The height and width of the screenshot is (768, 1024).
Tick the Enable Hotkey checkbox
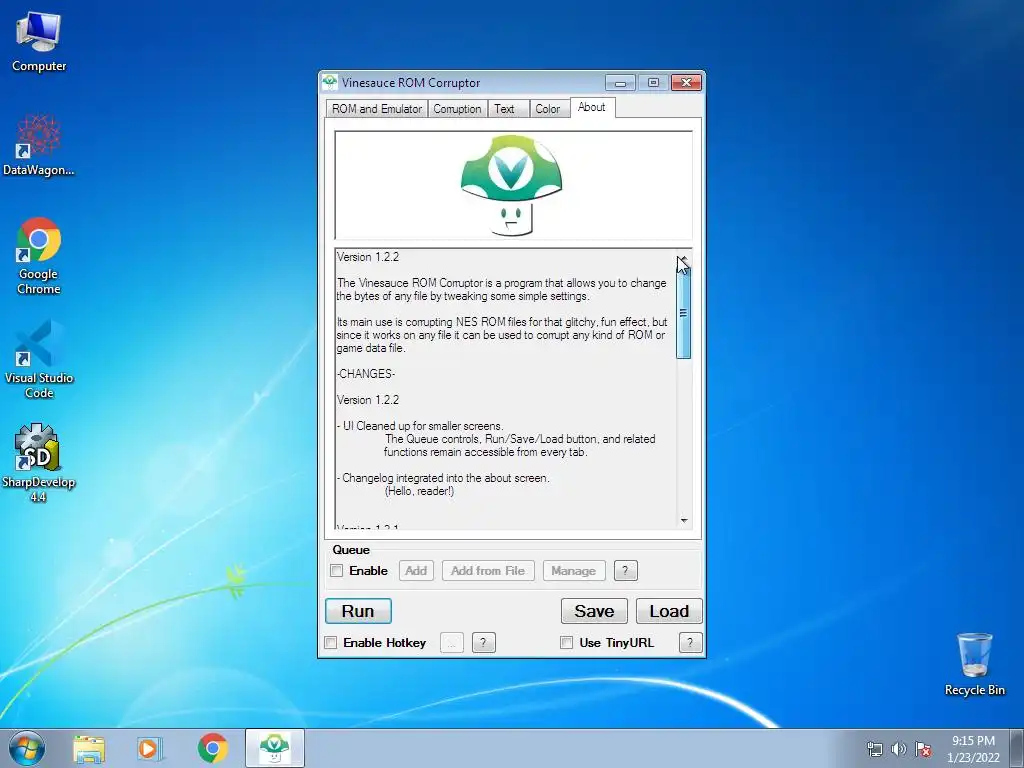coord(331,643)
